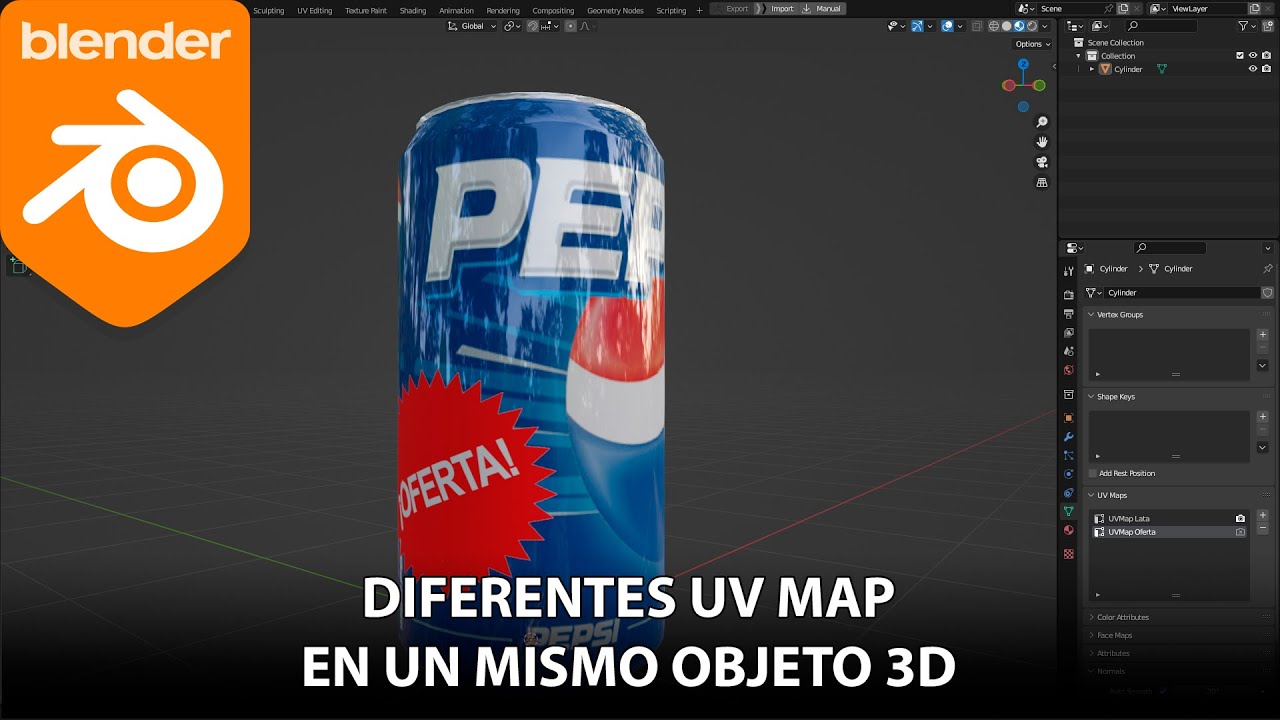
Task: Hide the Cylinder object via eye icon
Action: click(1253, 69)
